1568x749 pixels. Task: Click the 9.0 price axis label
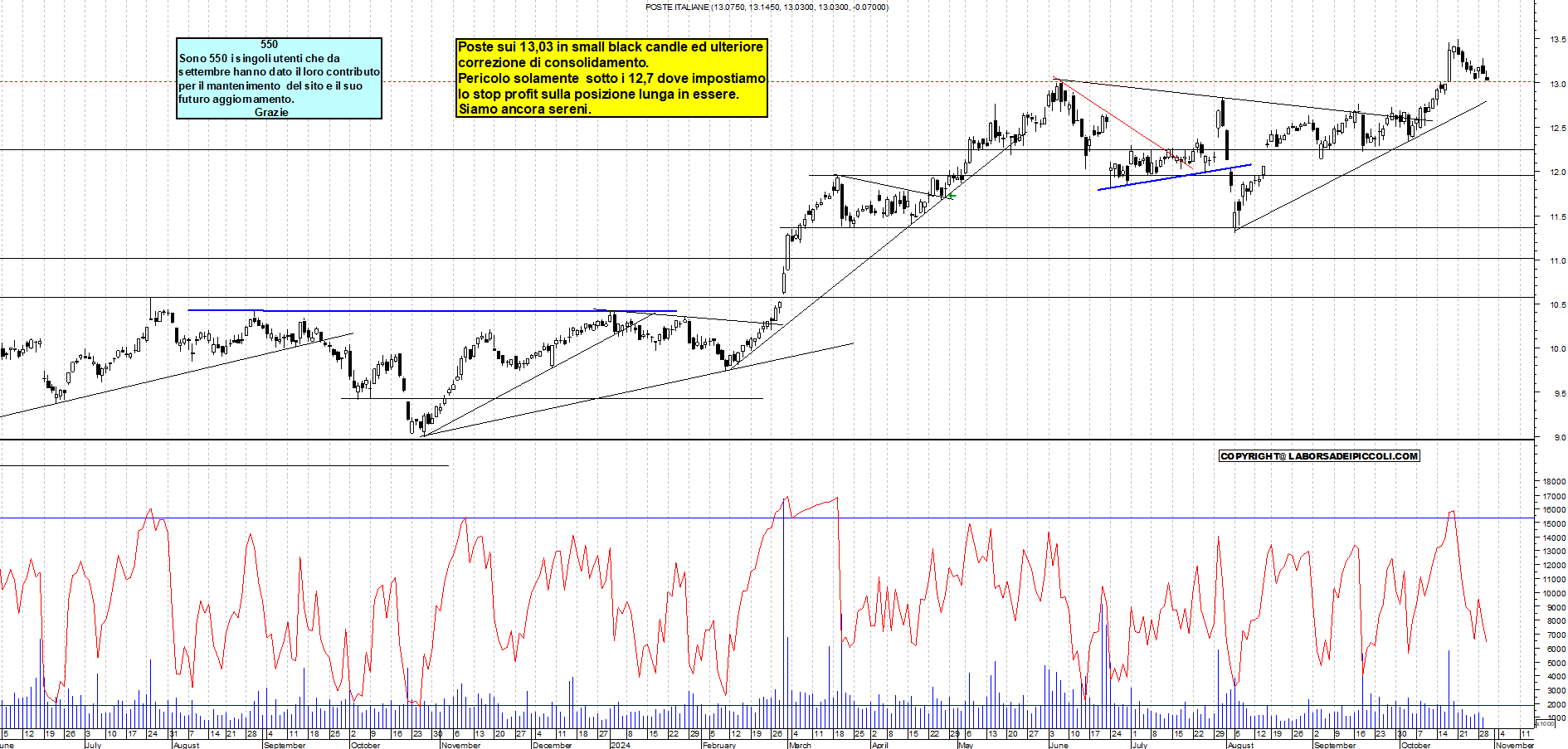coord(1559,438)
